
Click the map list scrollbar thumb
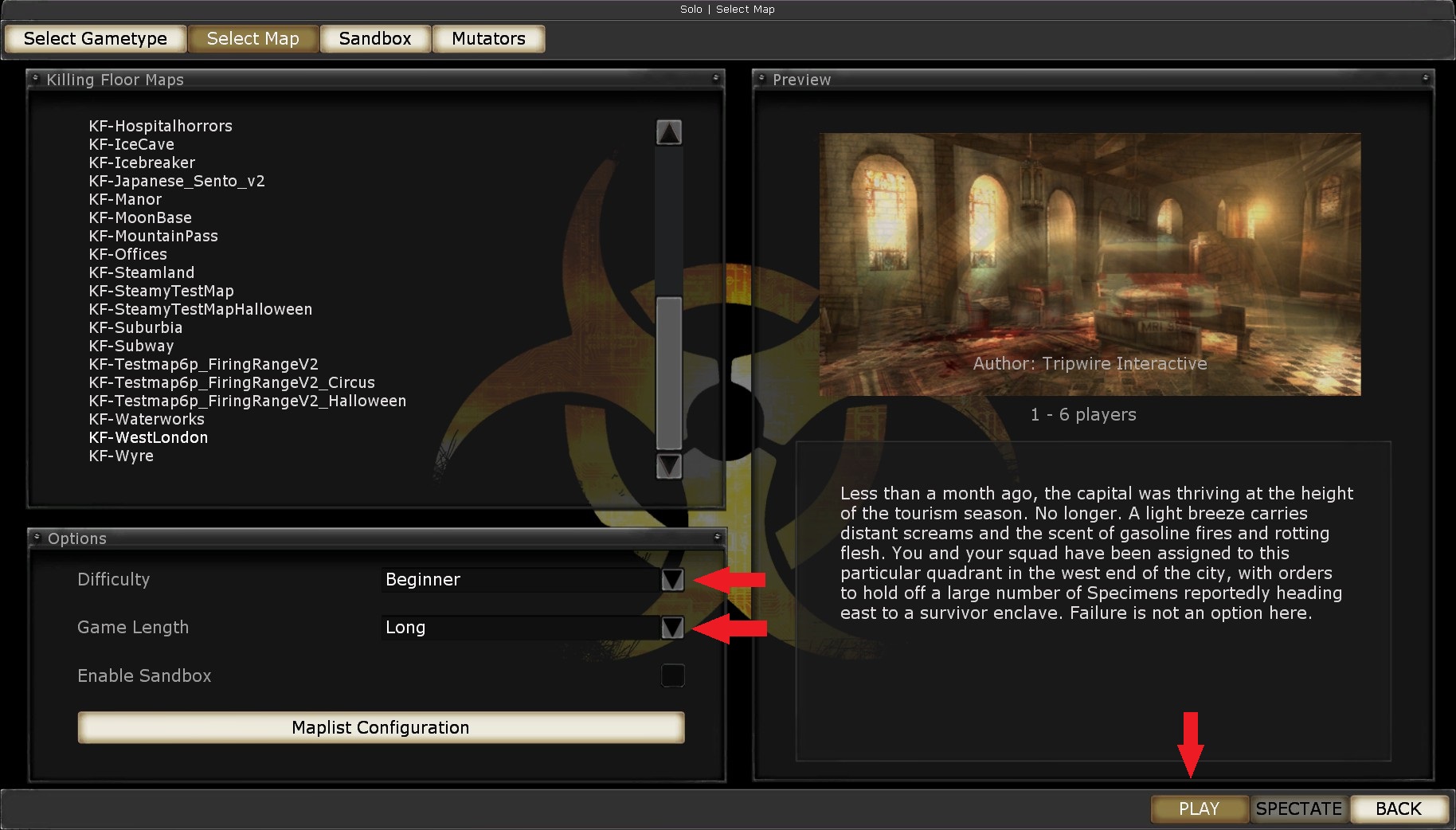tap(669, 373)
